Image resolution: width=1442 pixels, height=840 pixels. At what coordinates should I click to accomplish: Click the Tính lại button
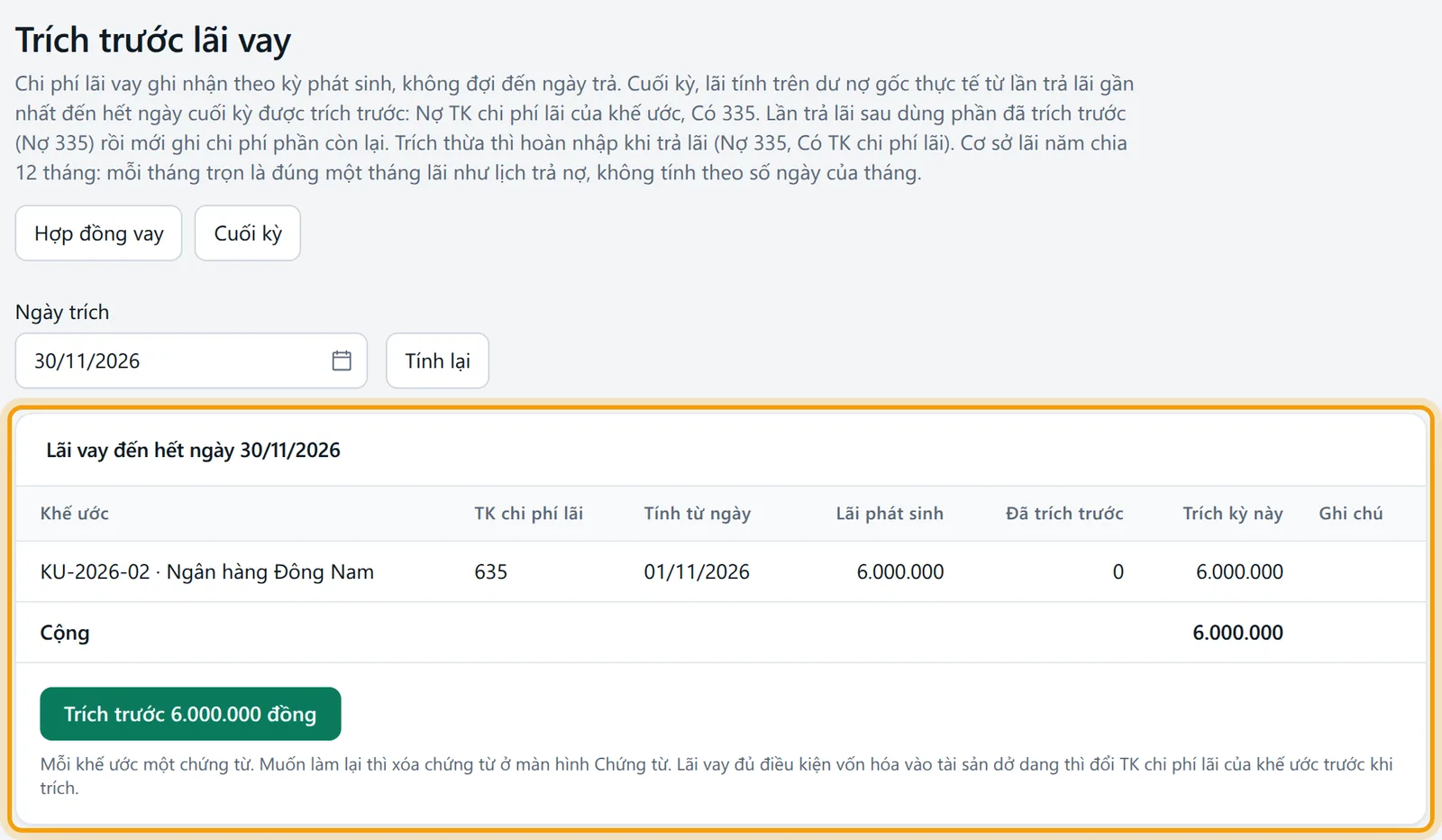coord(437,361)
